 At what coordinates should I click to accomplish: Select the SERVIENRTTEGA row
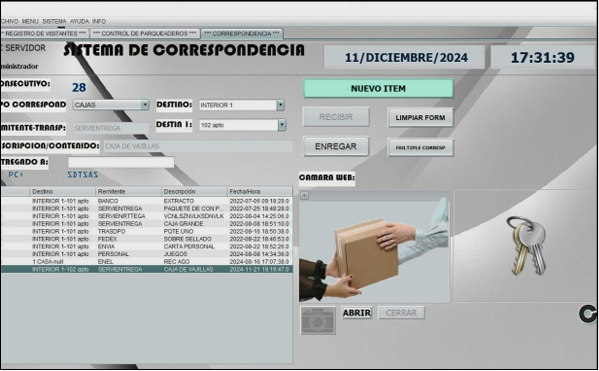pyautogui.click(x=146, y=216)
